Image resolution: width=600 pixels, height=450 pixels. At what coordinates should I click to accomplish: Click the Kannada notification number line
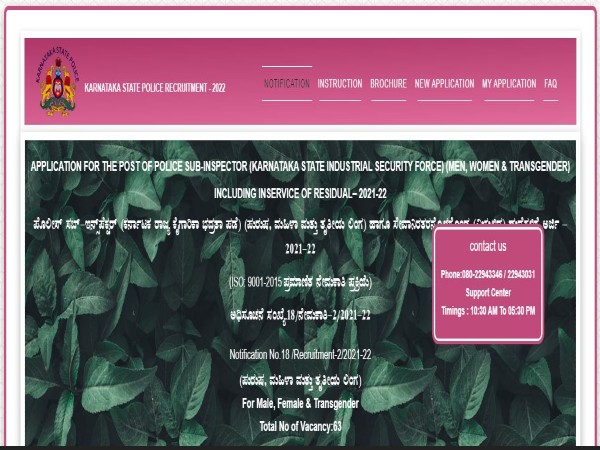click(300, 315)
